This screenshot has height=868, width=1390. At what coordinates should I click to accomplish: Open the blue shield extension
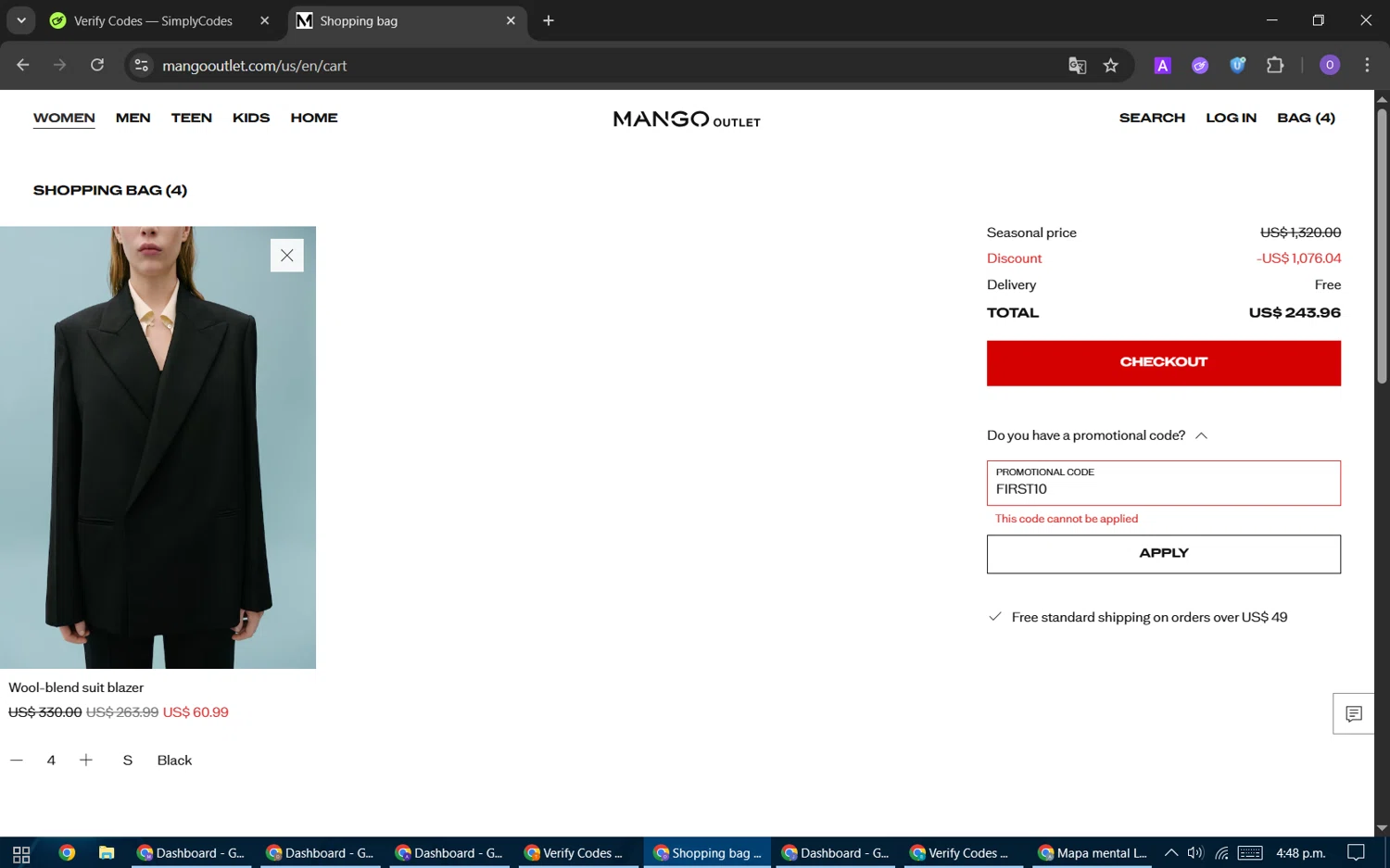(1237, 65)
